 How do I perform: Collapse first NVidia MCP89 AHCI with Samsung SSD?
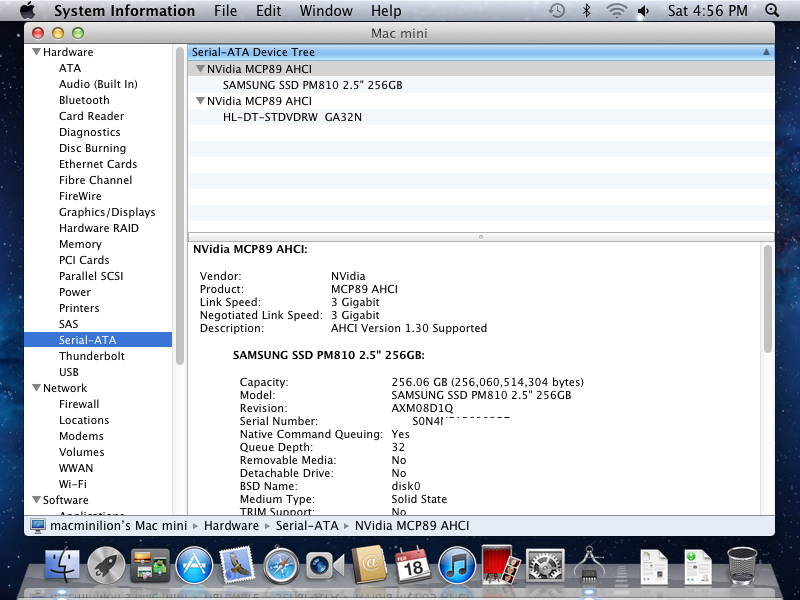coord(201,68)
